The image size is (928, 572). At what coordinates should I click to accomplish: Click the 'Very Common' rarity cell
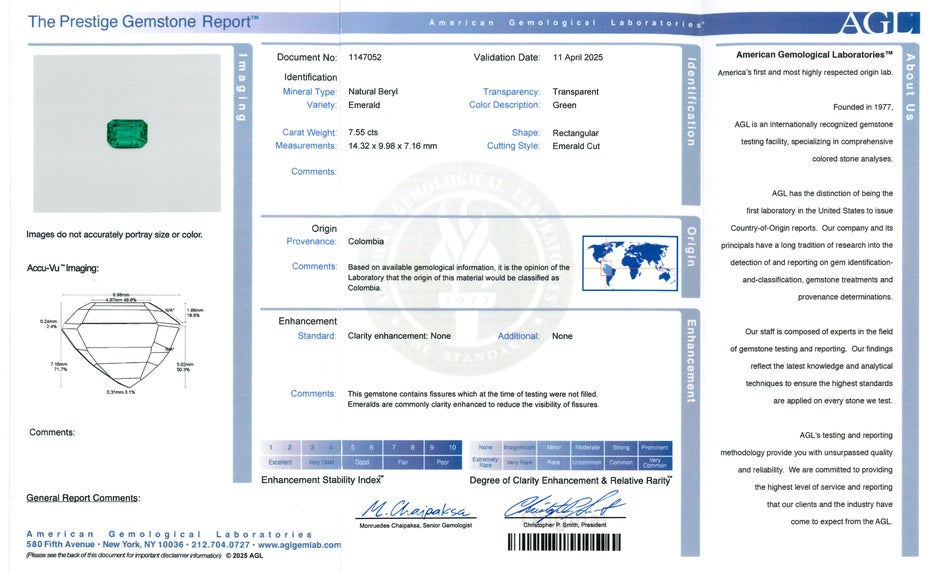(655, 462)
